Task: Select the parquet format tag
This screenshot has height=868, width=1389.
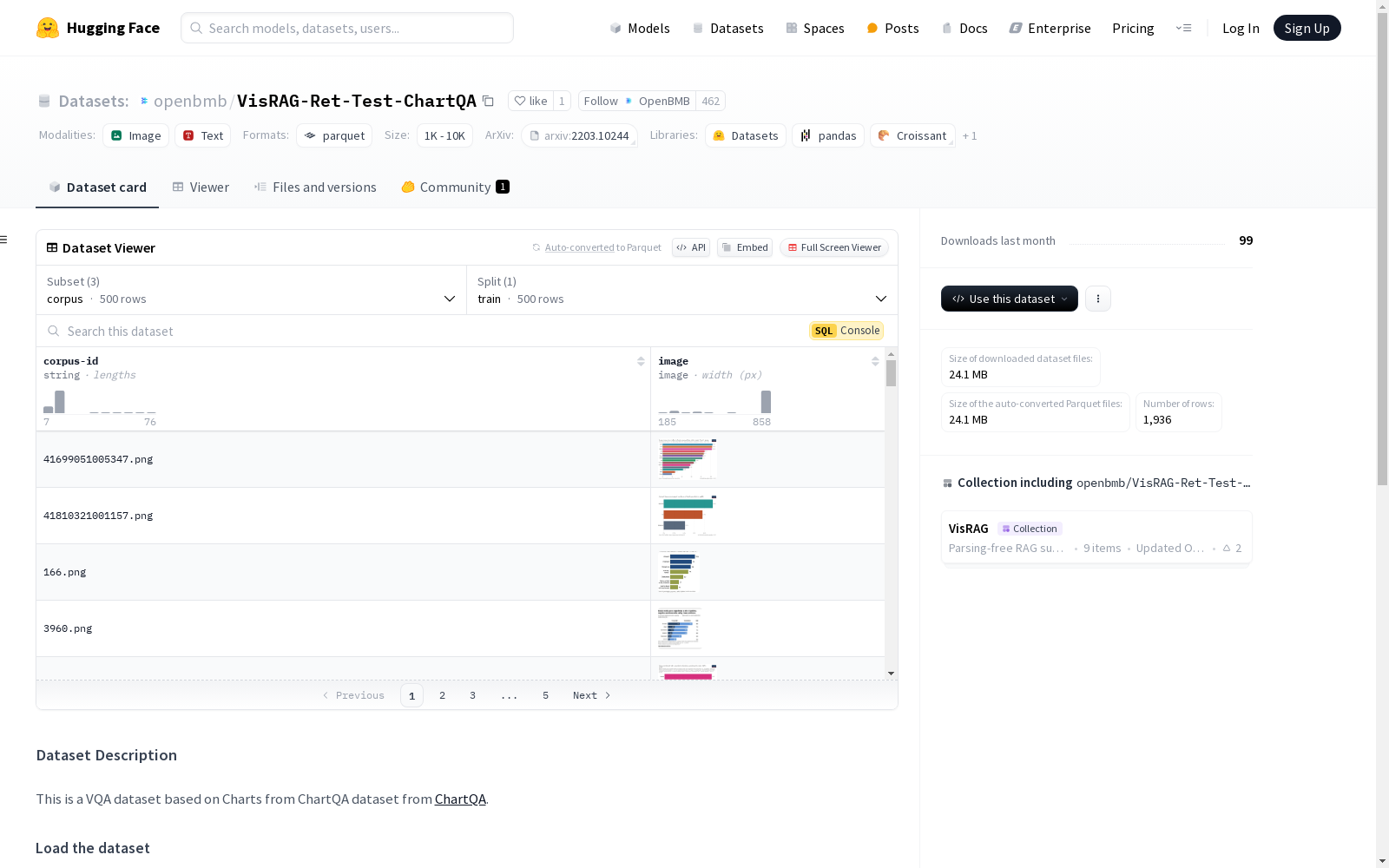Action: [x=334, y=135]
